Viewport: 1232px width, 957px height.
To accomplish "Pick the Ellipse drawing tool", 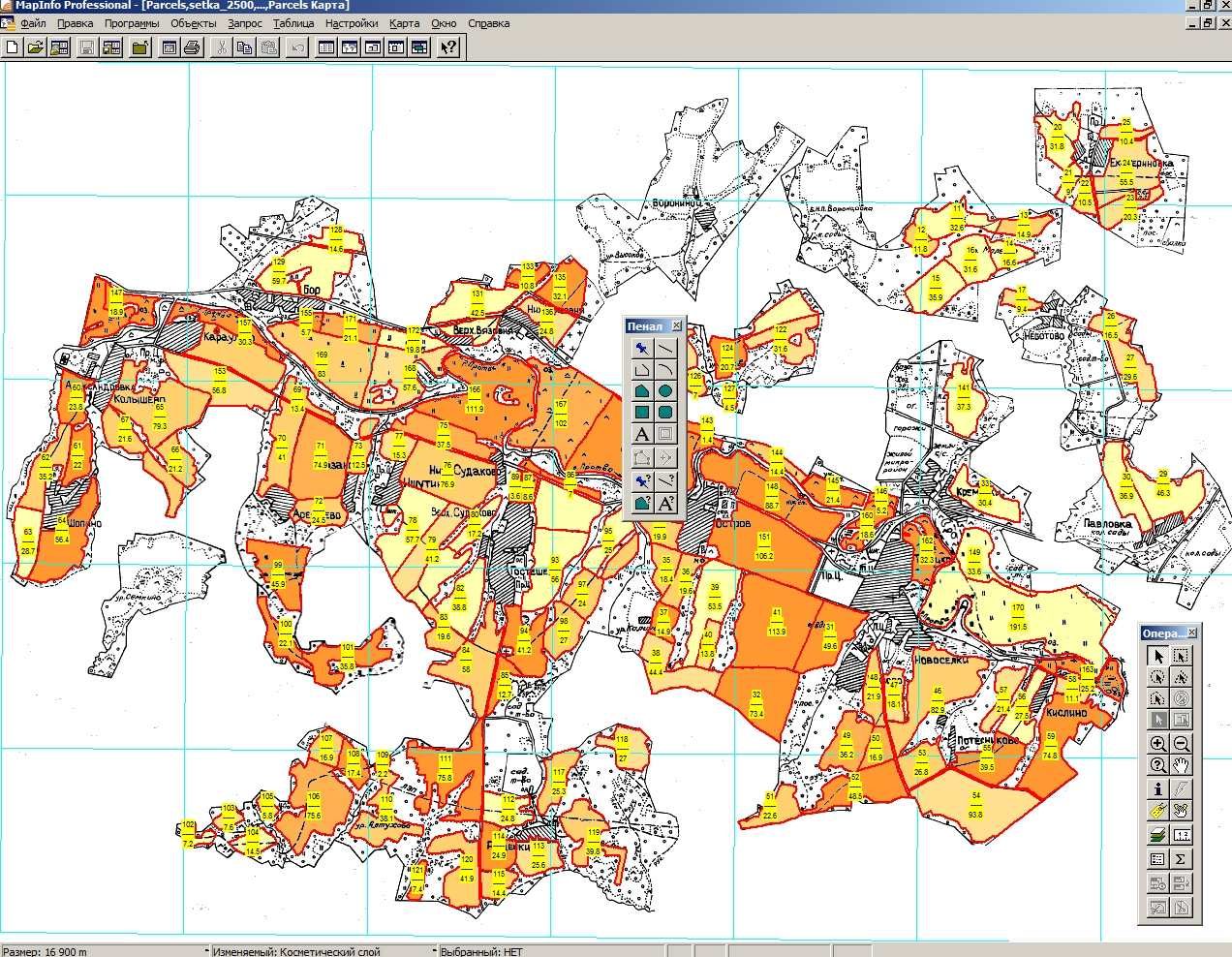I will coord(666,390).
